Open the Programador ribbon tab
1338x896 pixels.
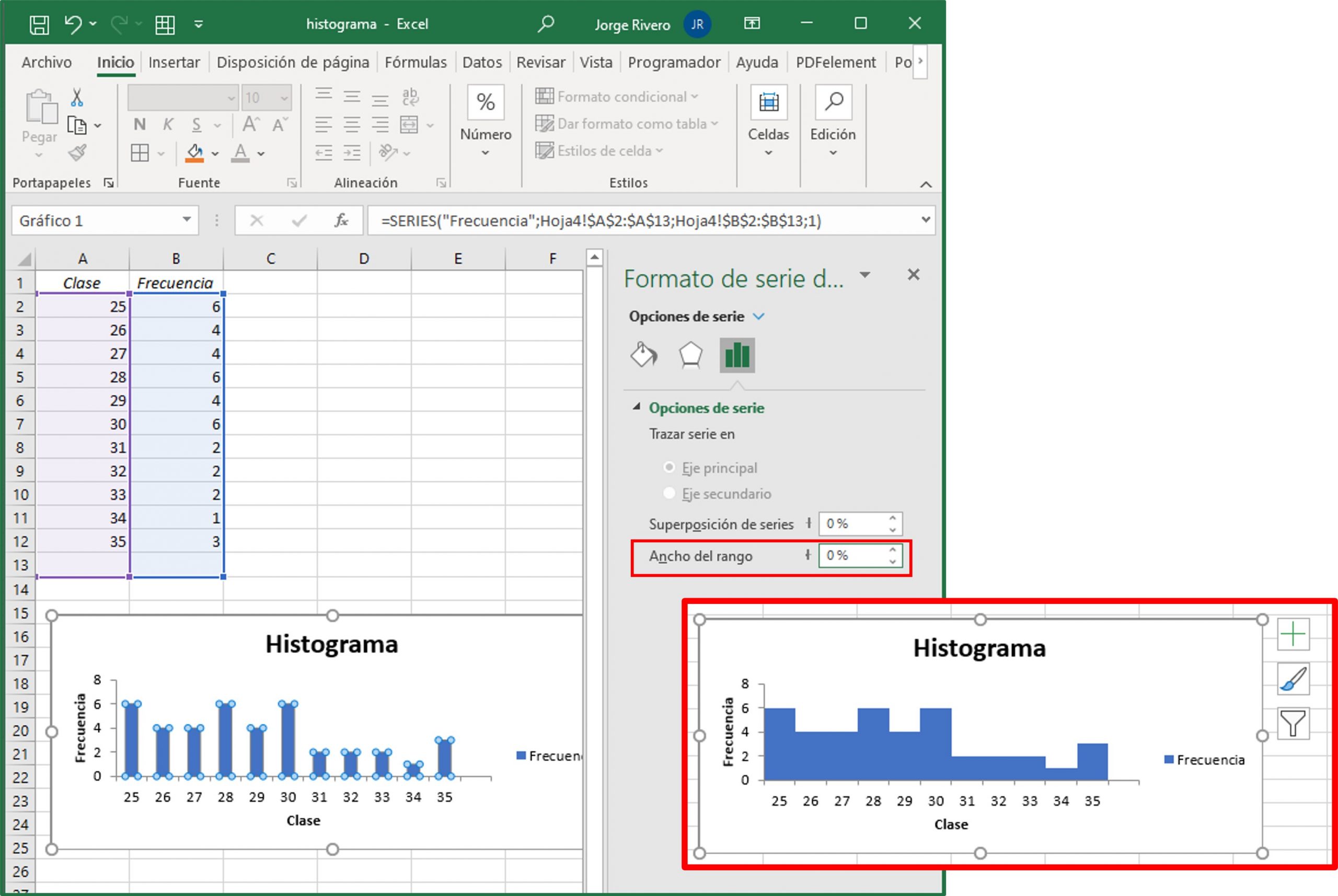[674, 62]
